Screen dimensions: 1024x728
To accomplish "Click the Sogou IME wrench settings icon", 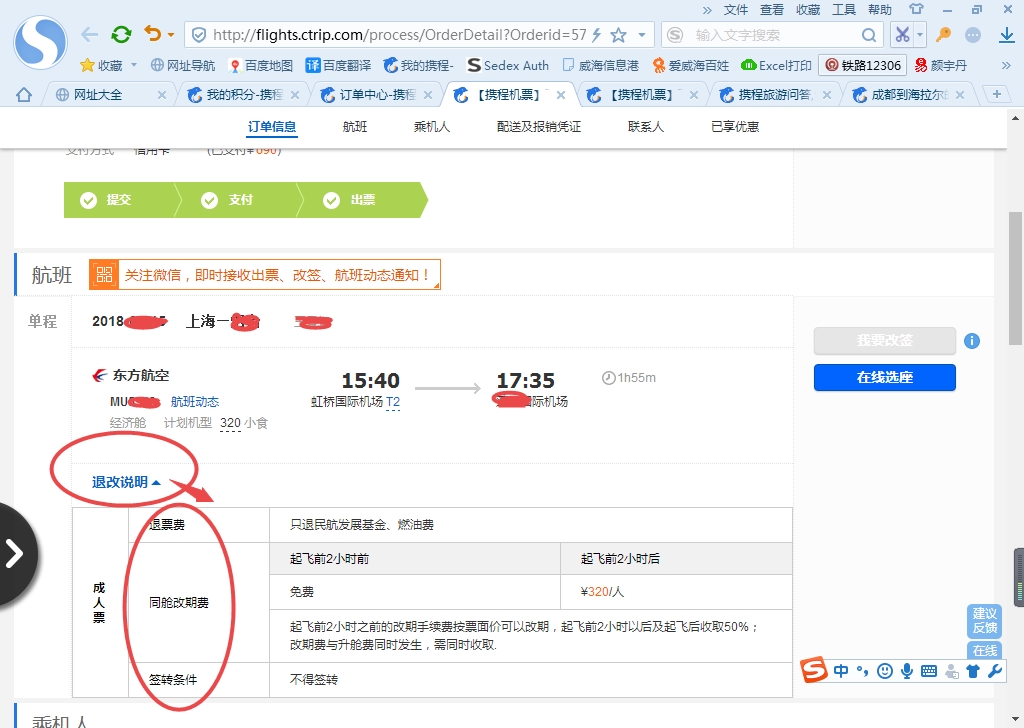I will pos(995,671).
